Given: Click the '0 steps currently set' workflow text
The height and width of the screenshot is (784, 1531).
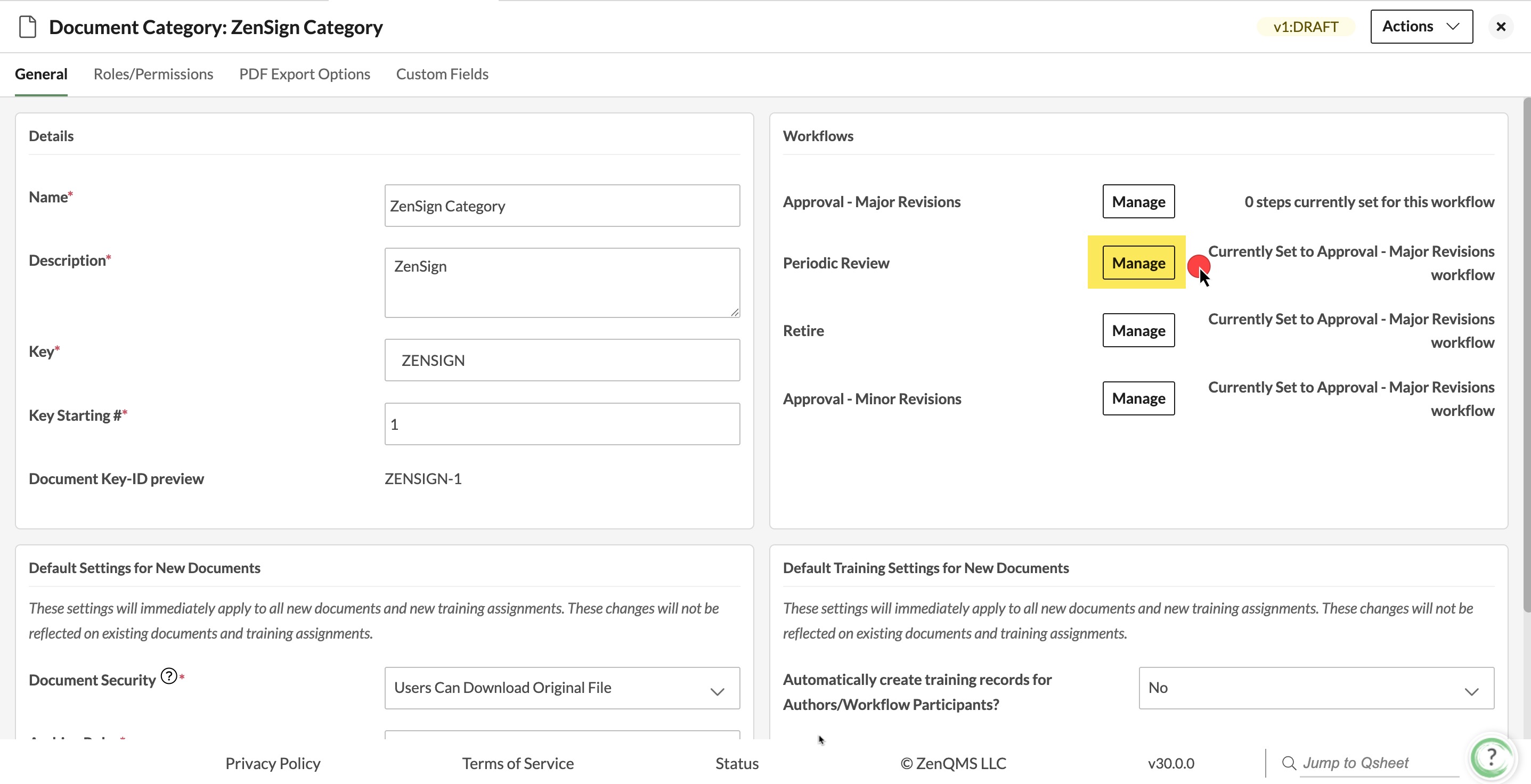Looking at the screenshot, I should point(1370,201).
